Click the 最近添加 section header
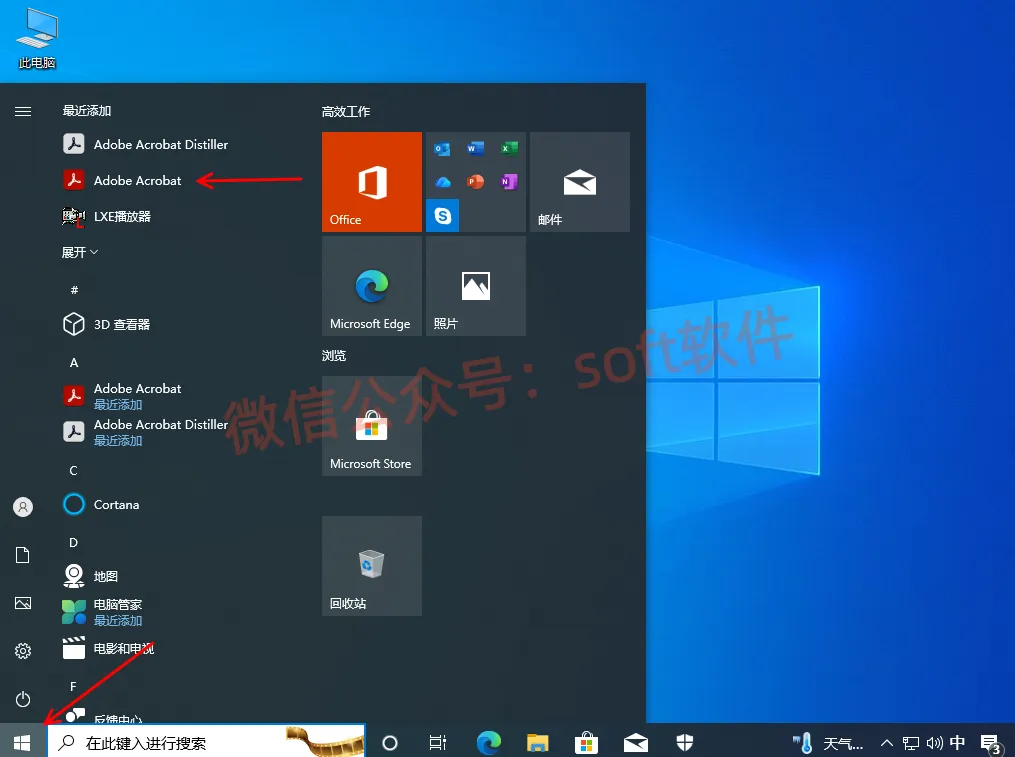 [87, 111]
